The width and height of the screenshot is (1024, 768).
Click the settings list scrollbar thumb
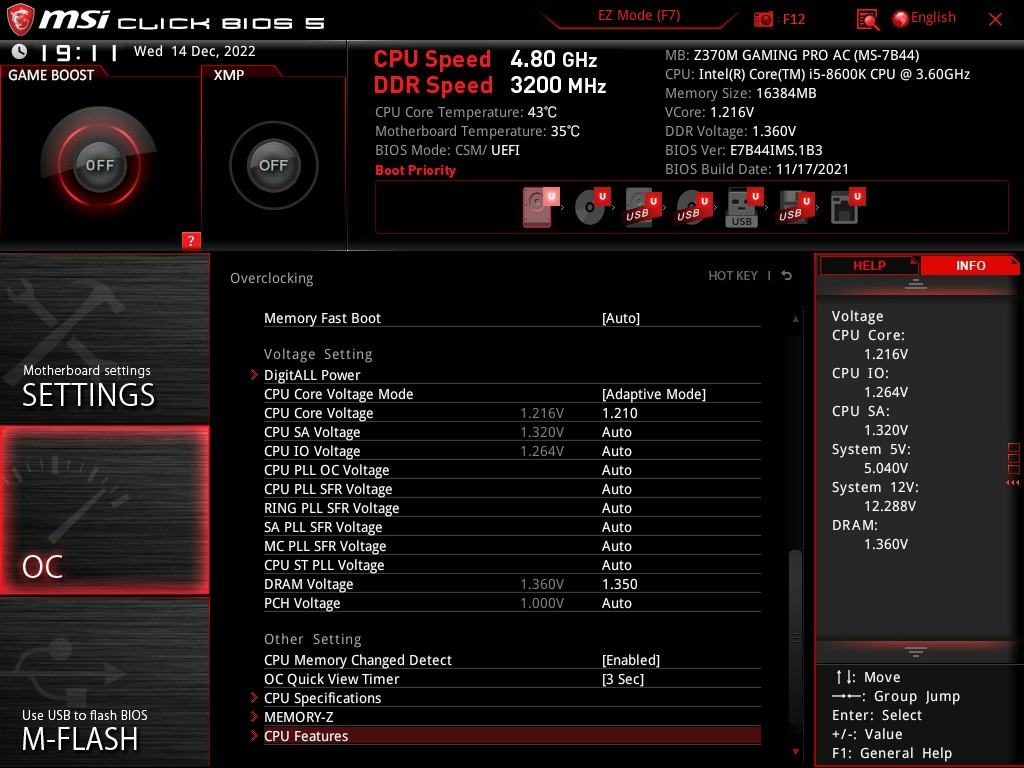point(795,637)
